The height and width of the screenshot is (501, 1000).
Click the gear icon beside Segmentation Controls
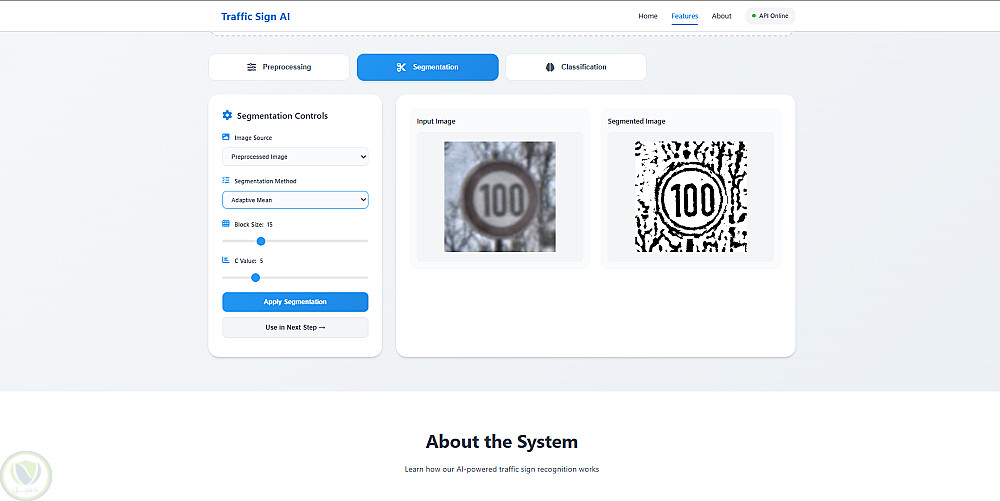(x=227, y=115)
